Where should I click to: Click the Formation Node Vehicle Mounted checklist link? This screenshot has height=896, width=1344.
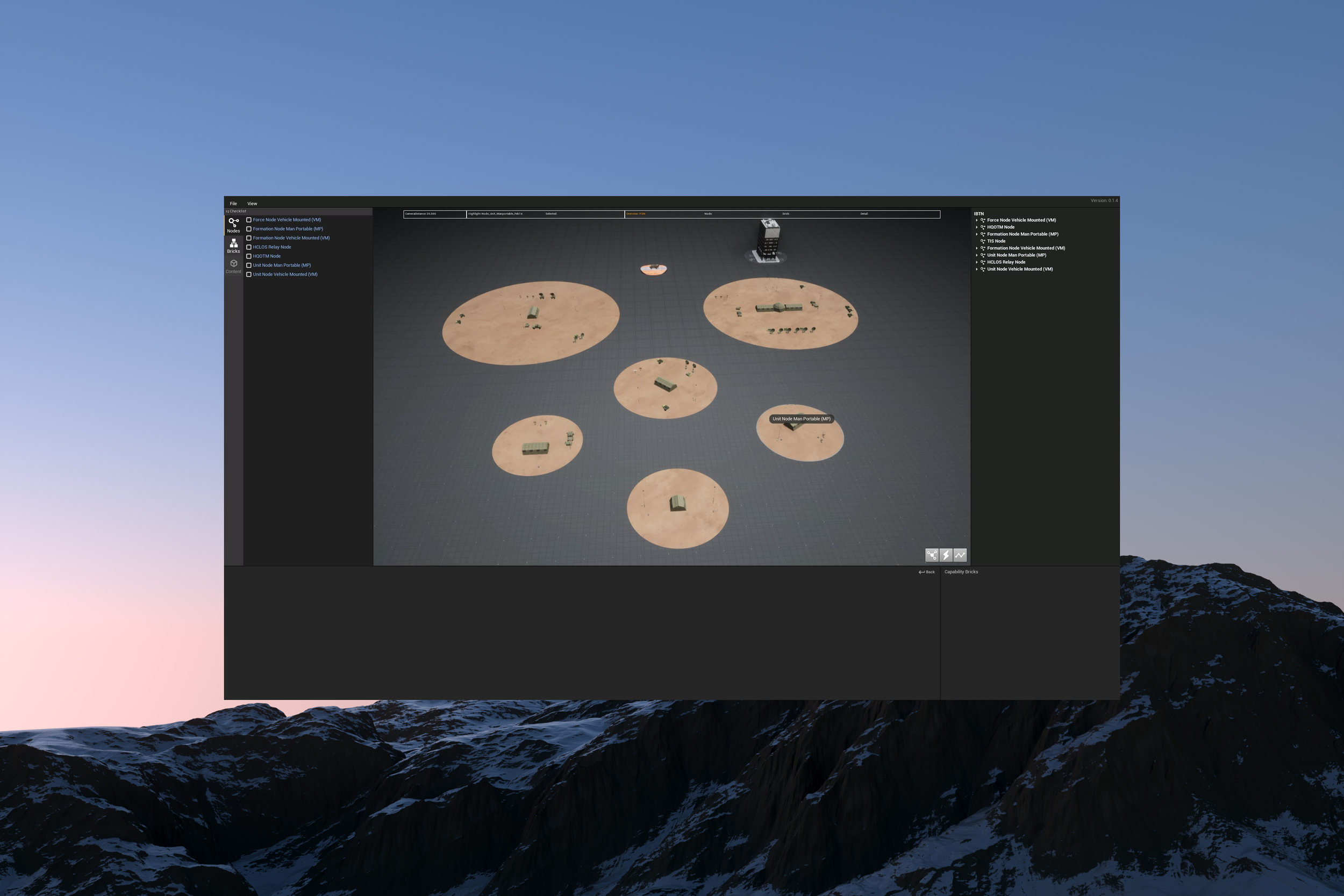pos(291,238)
